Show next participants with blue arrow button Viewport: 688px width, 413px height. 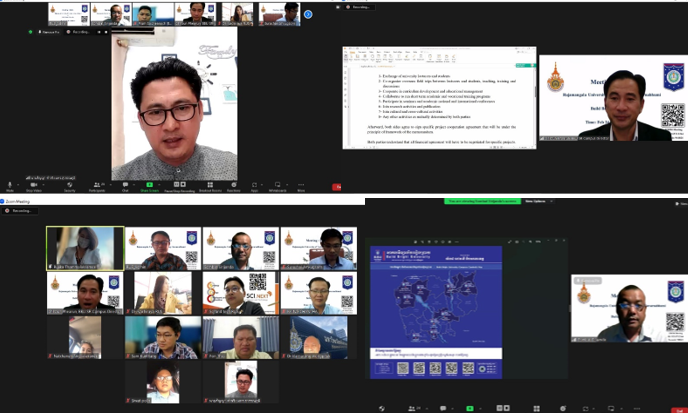coord(308,14)
